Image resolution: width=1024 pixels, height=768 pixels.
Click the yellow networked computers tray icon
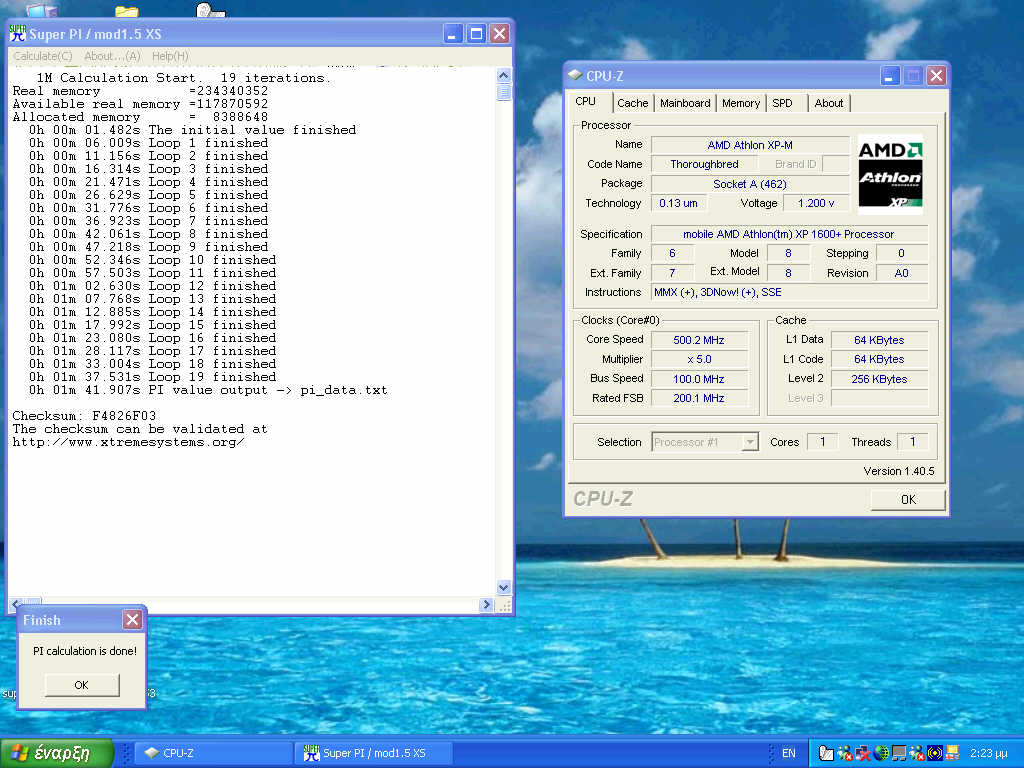click(x=953, y=753)
